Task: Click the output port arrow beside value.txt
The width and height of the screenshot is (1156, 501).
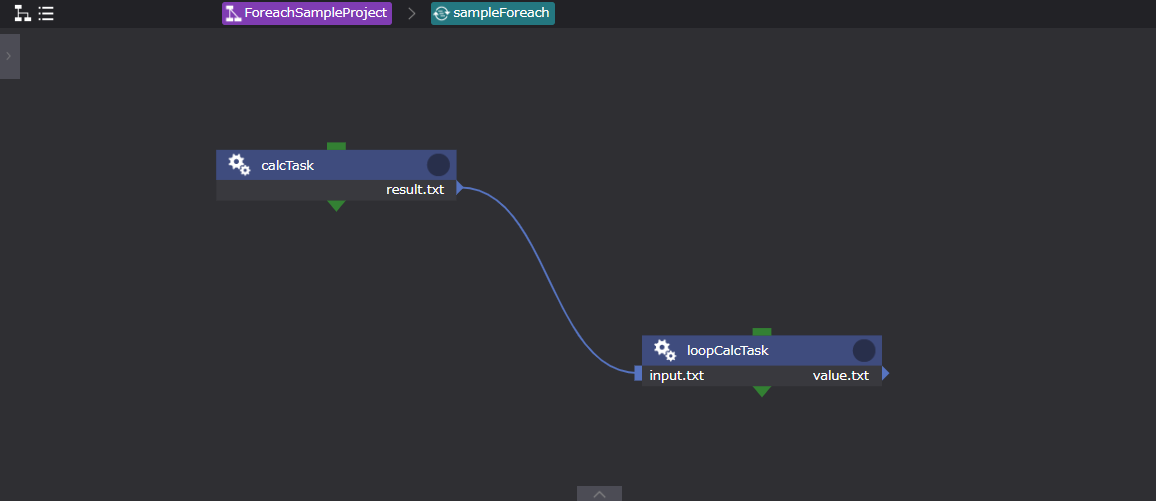Action: 885,375
